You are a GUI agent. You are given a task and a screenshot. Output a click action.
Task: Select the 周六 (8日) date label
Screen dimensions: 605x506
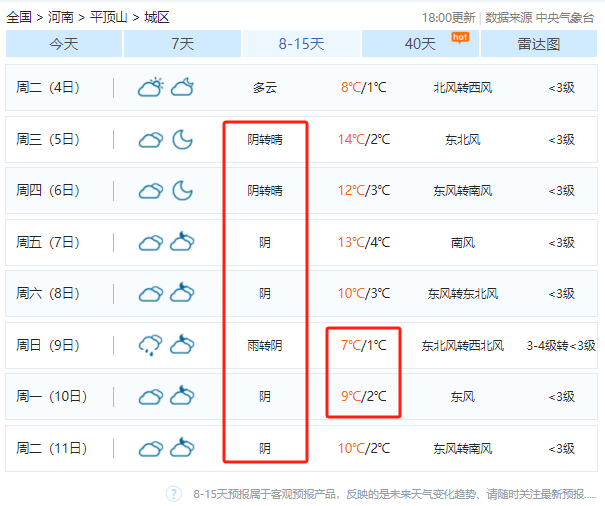coord(48,293)
